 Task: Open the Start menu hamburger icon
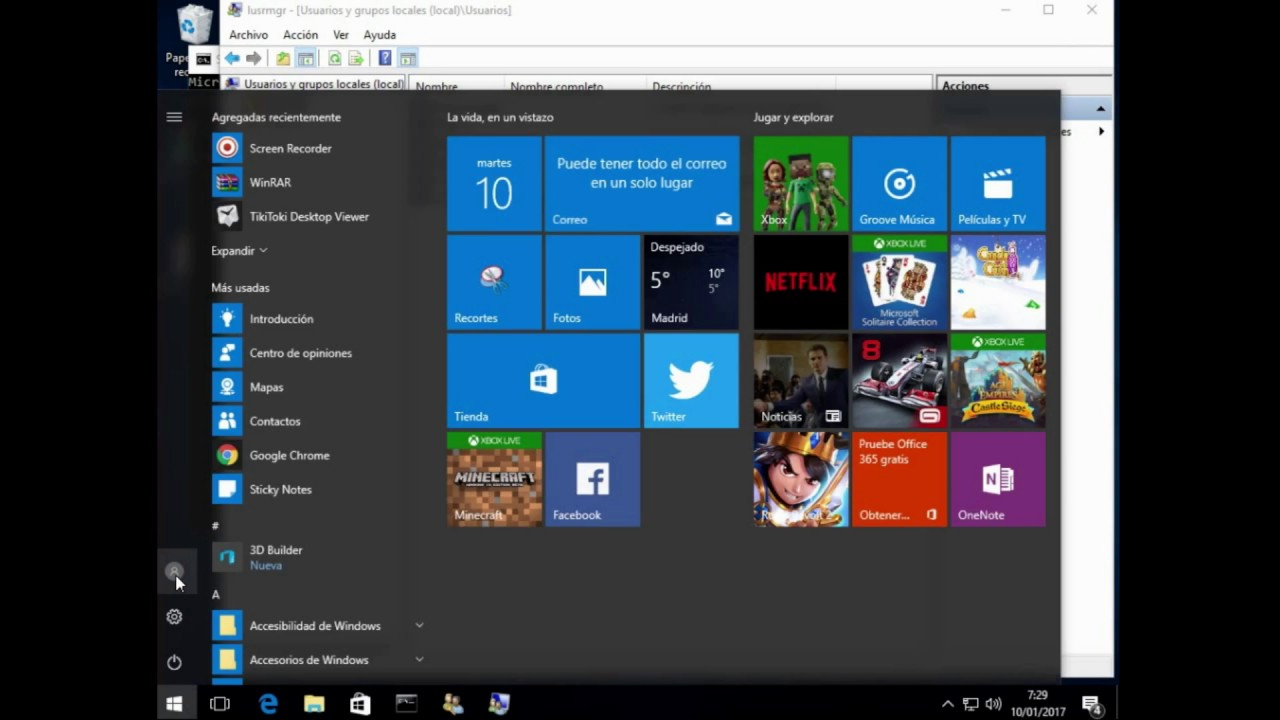(x=174, y=117)
